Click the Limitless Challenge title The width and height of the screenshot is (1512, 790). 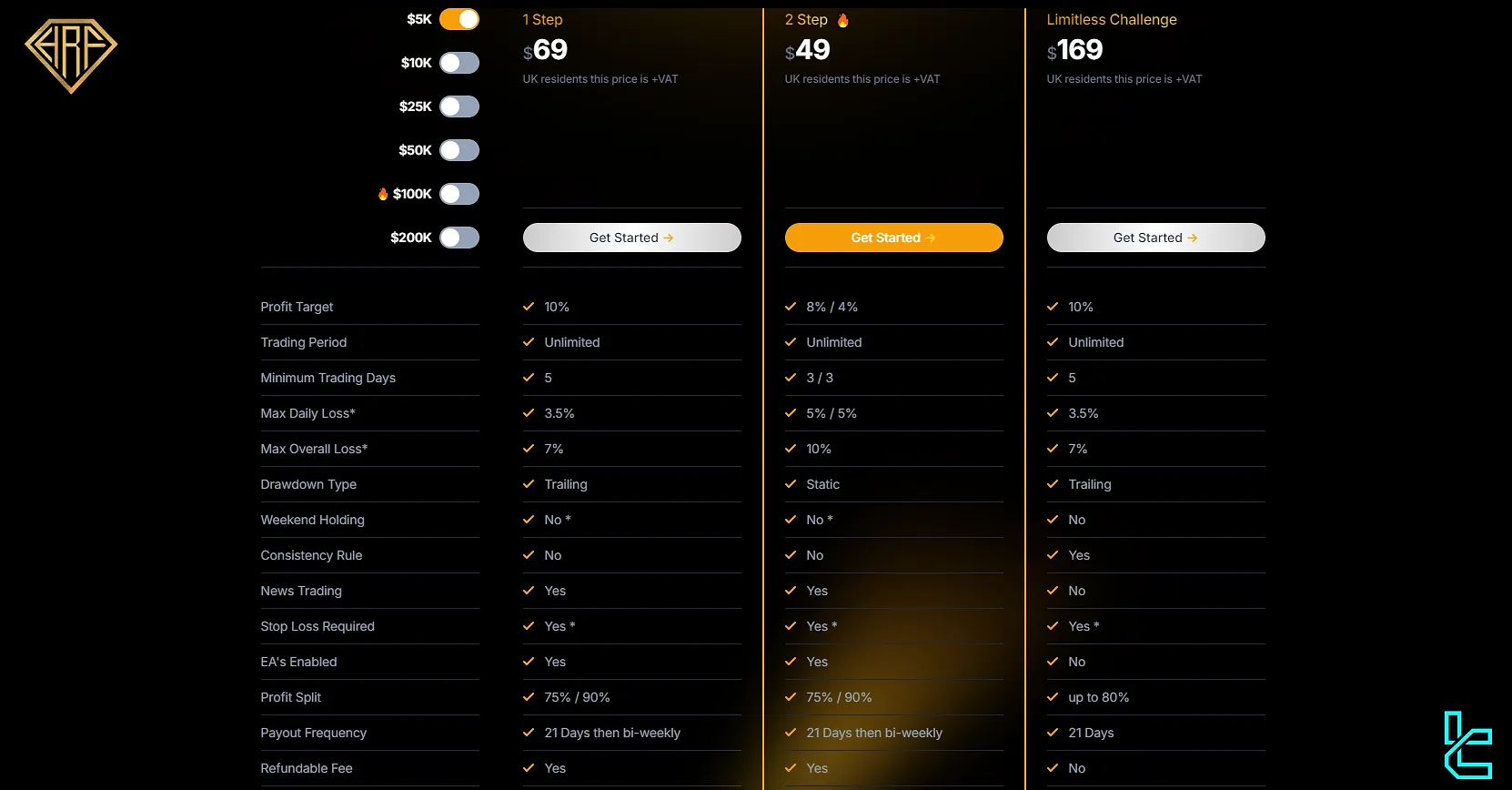pyautogui.click(x=1111, y=20)
